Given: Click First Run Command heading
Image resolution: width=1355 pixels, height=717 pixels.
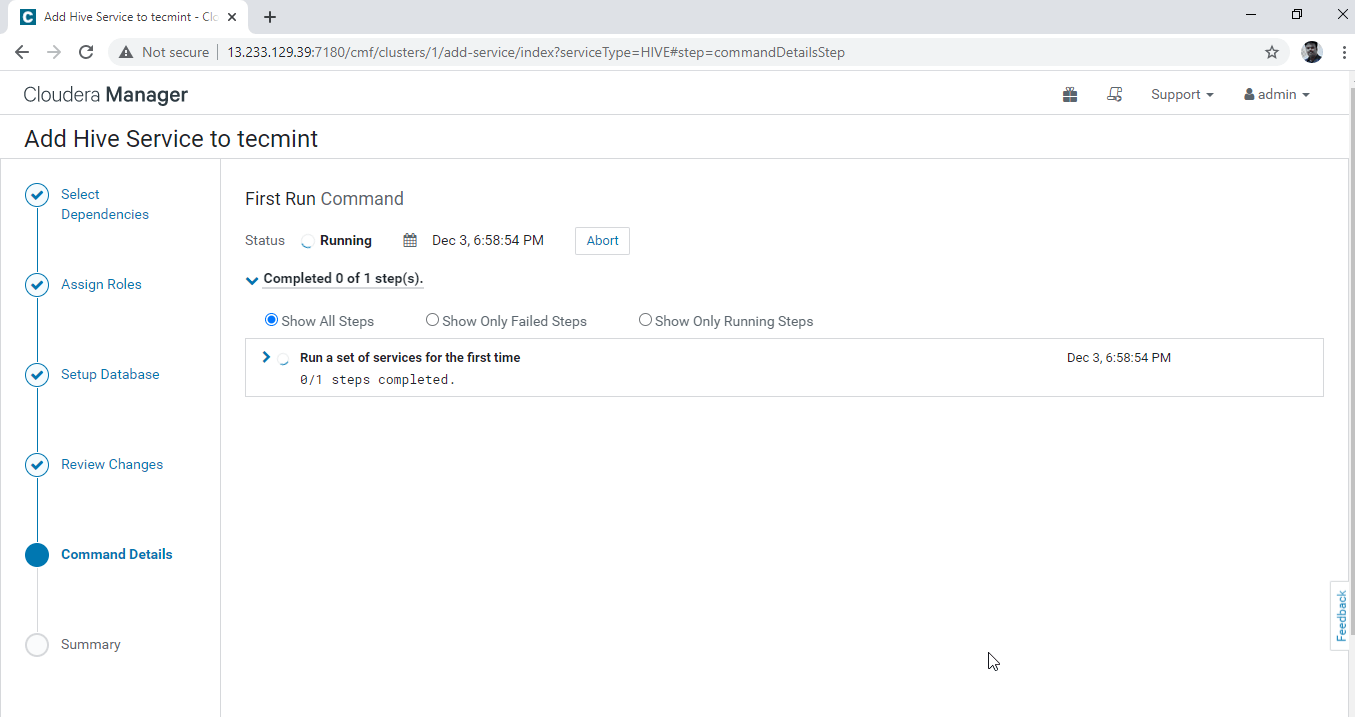Looking at the screenshot, I should point(324,199).
